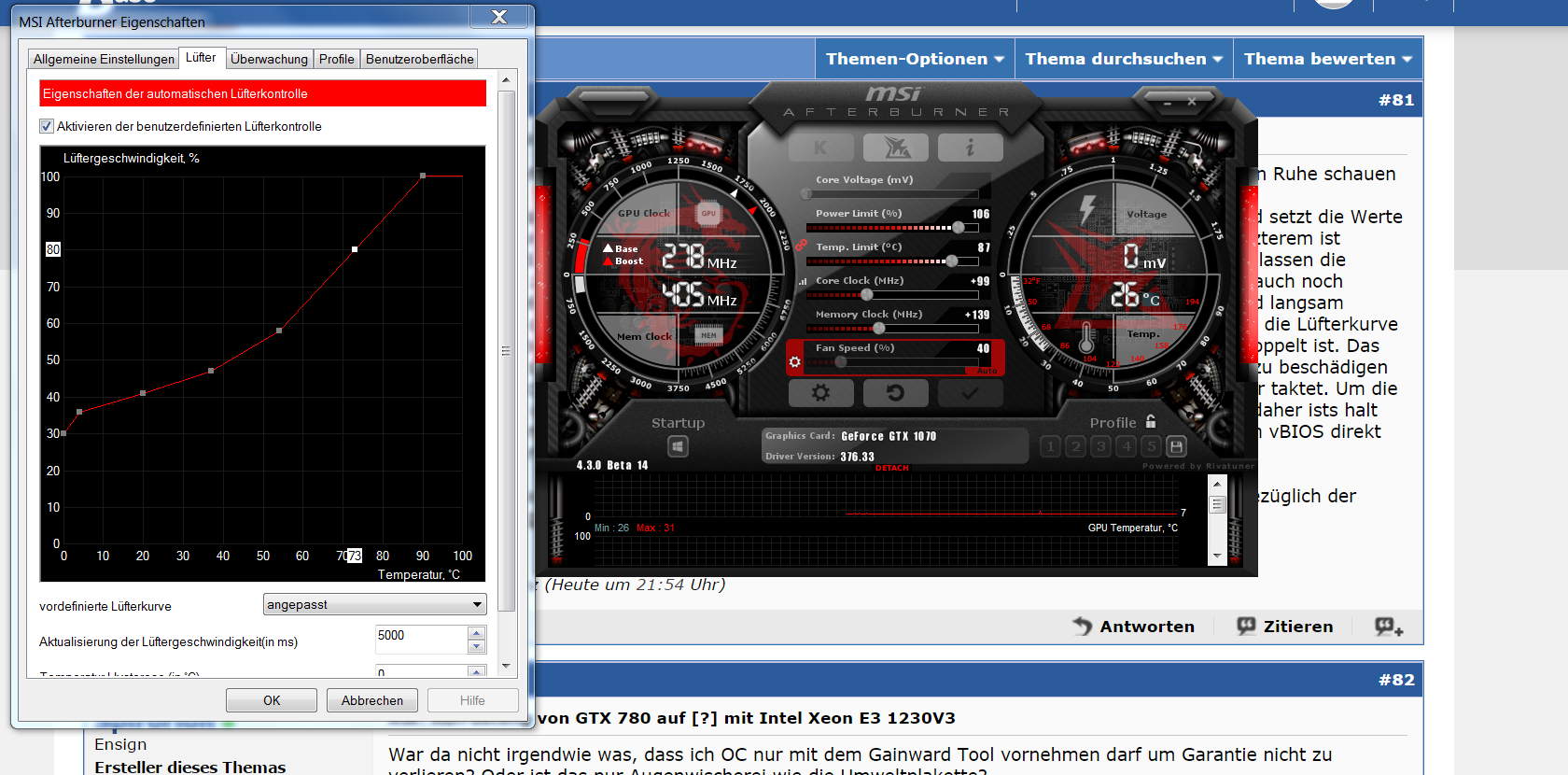Click the Core Clock slider handle
1568x775 pixels.
pos(866,294)
